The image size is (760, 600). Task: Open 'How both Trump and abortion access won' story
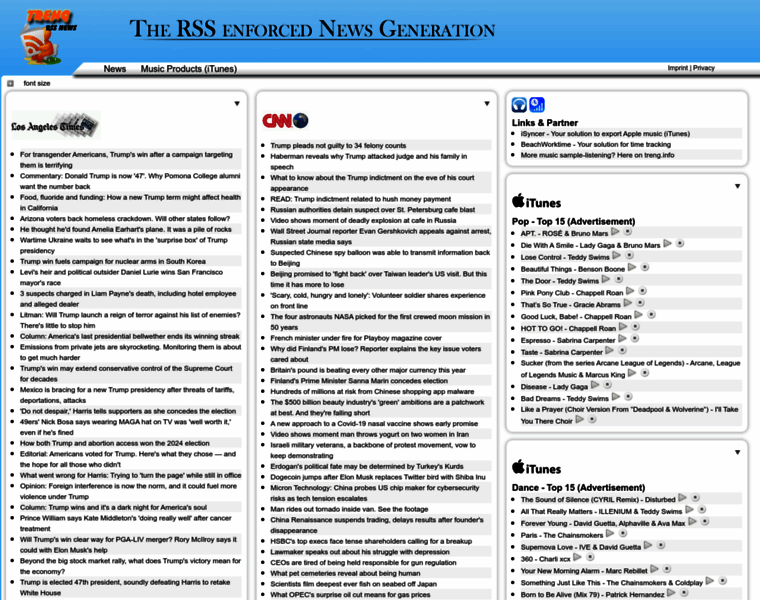114,443
